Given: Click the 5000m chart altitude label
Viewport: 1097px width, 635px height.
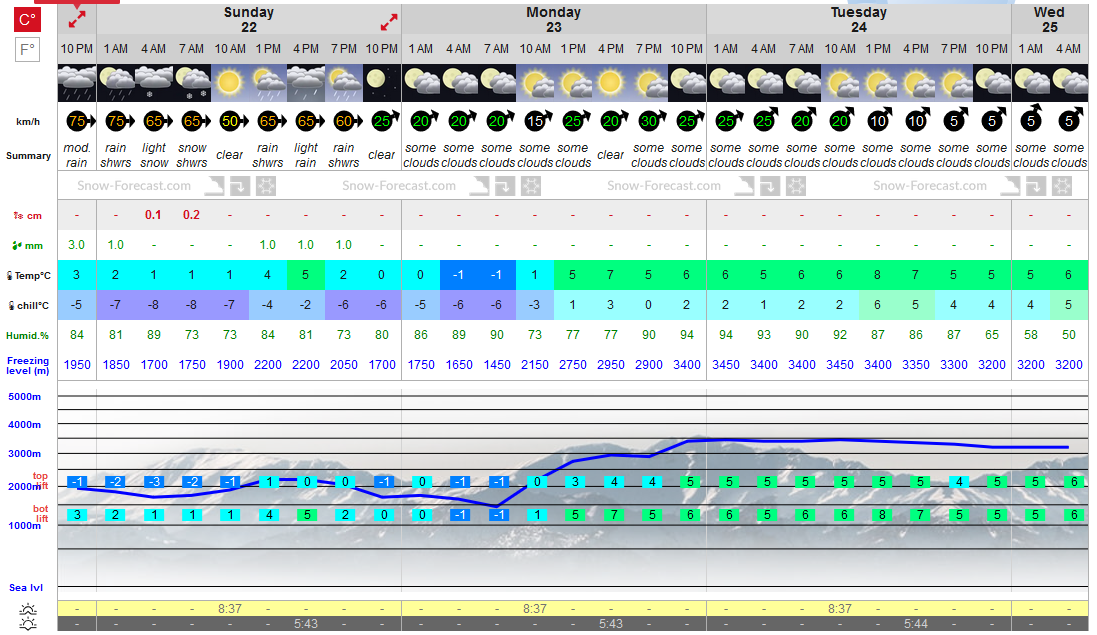Looking at the screenshot, I should [24, 397].
